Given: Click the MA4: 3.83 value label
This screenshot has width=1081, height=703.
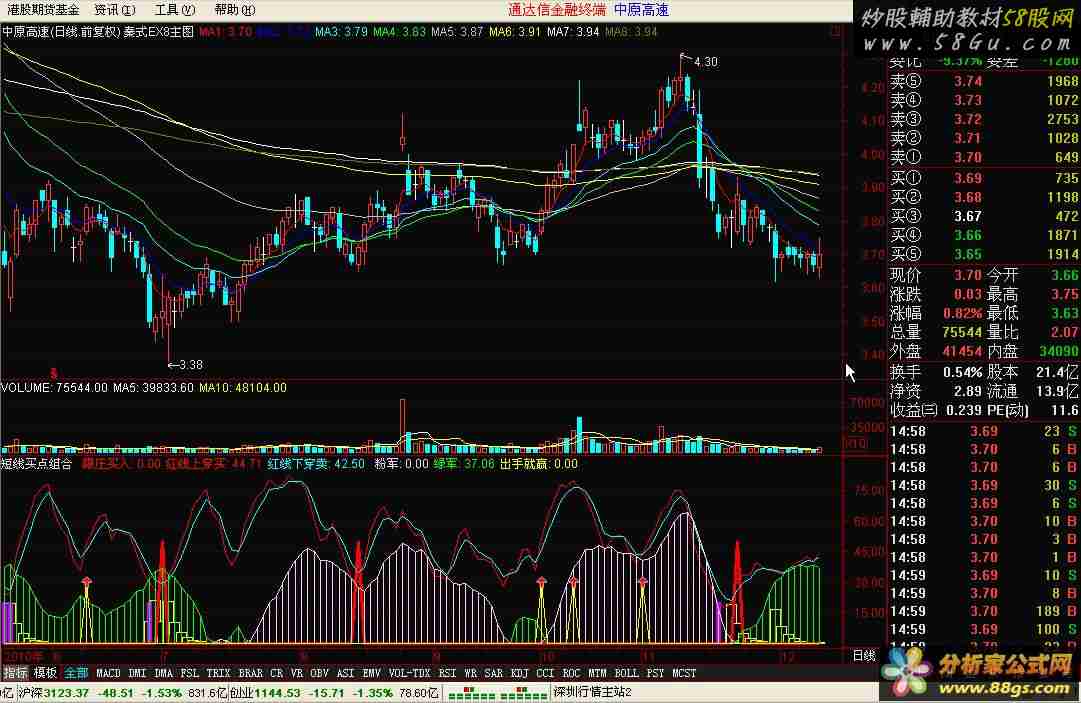Looking at the screenshot, I should click(399, 32).
